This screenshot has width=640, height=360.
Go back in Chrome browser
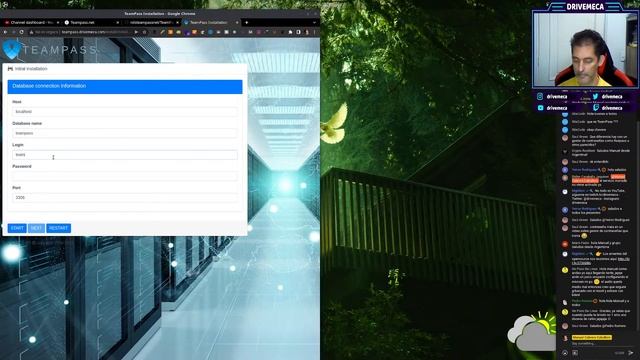pos(5,32)
